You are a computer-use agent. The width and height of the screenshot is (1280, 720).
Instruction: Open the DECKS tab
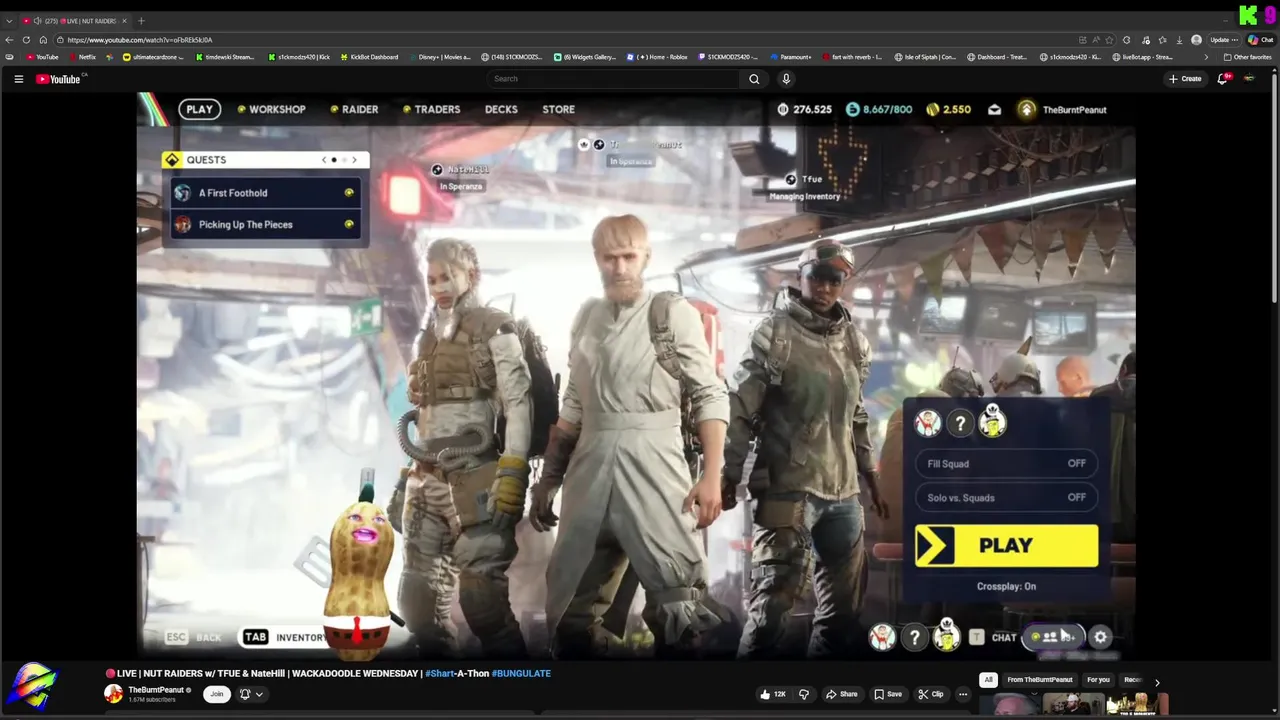pos(501,110)
